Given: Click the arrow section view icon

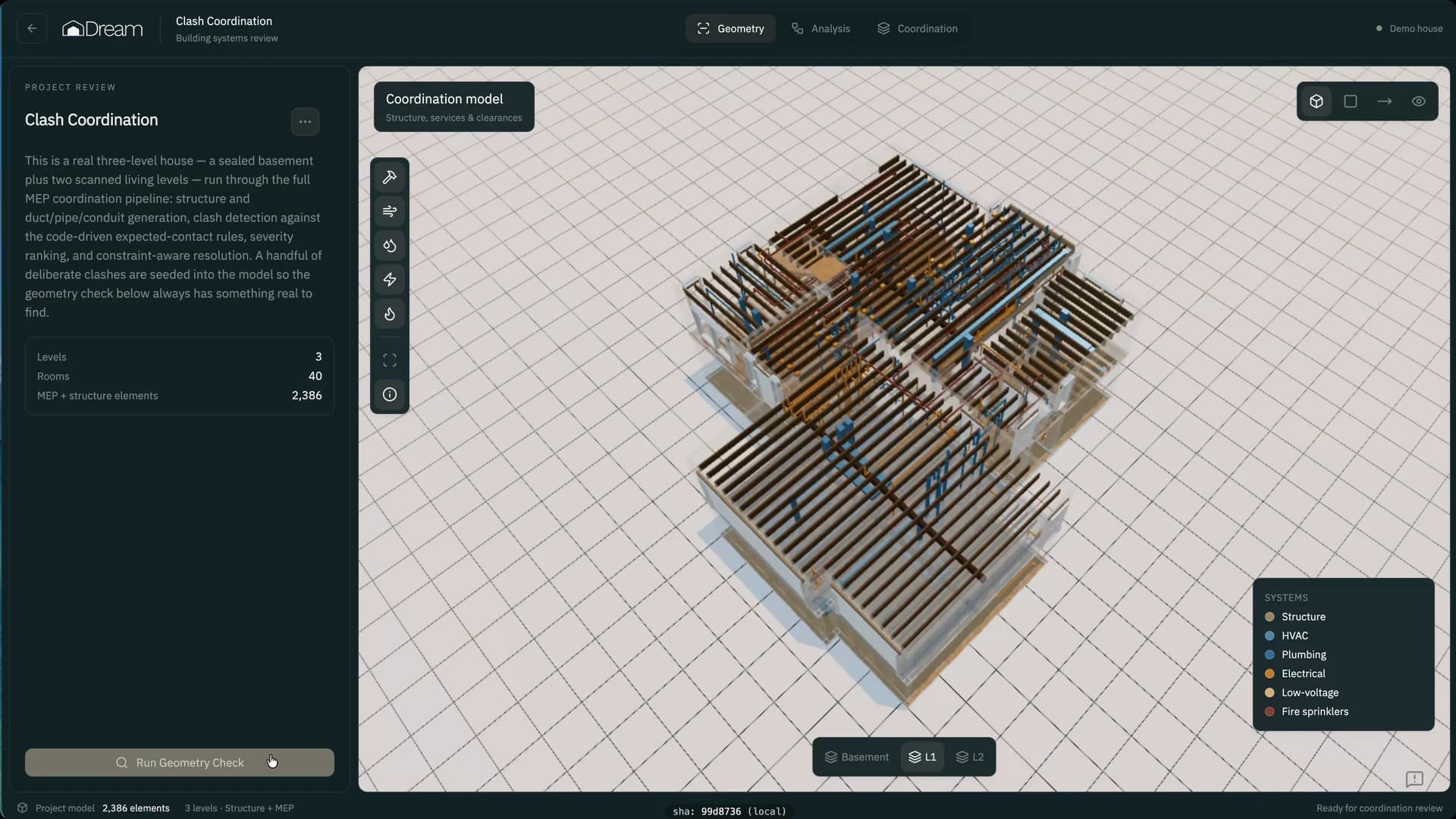Looking at the screenshot, I should [1385, 102].
